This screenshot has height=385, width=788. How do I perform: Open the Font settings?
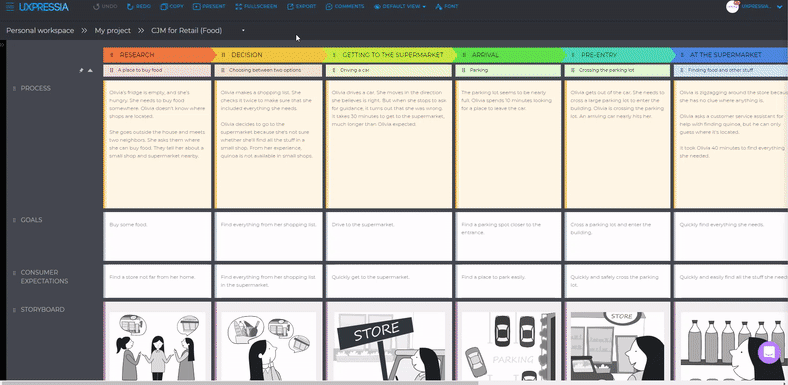[447, 7]
